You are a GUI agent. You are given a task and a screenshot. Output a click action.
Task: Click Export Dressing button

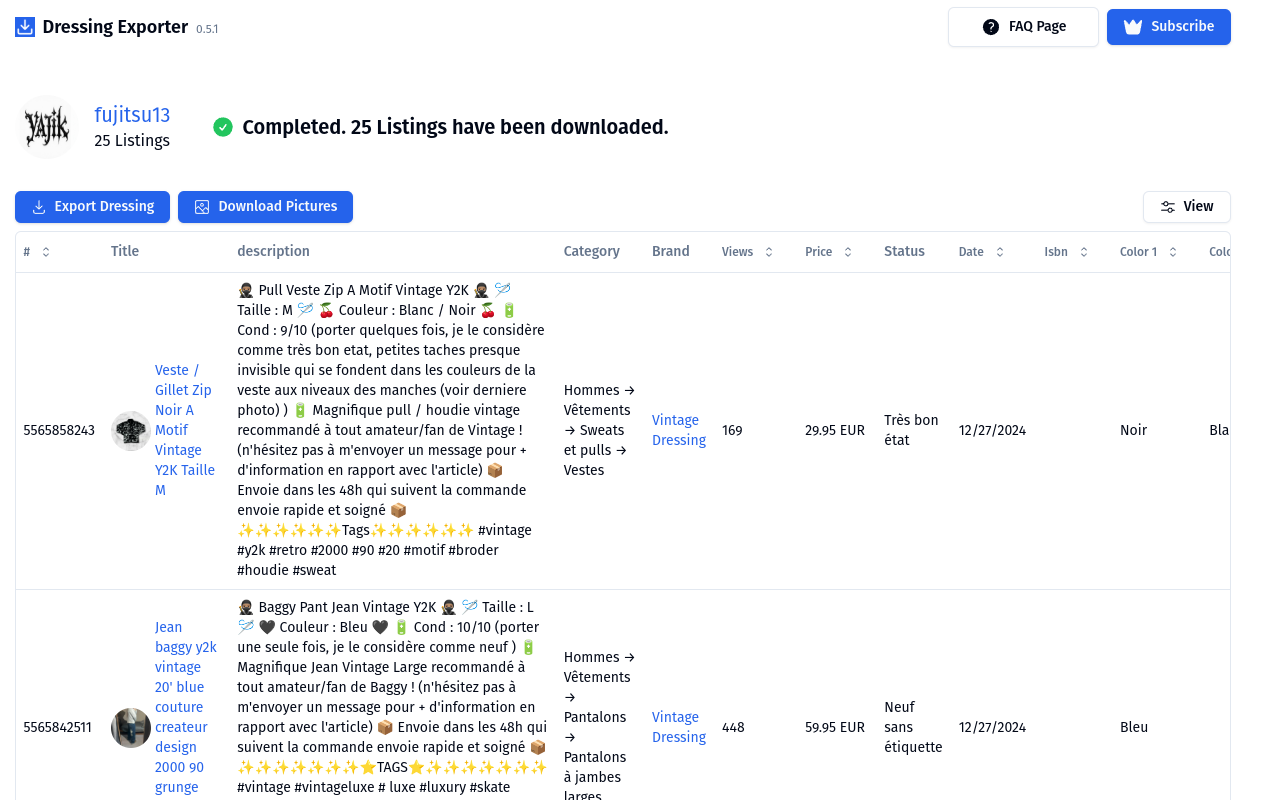(x=92, y=207)
